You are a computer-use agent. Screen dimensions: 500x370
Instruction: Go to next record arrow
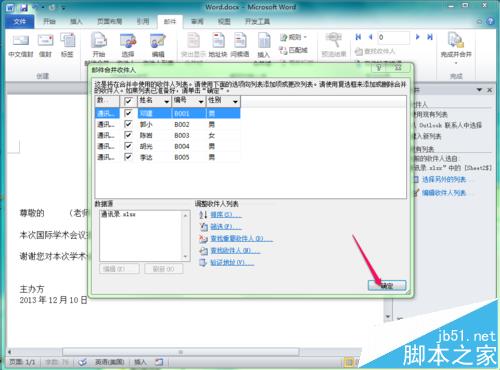(x=418, y=37)
